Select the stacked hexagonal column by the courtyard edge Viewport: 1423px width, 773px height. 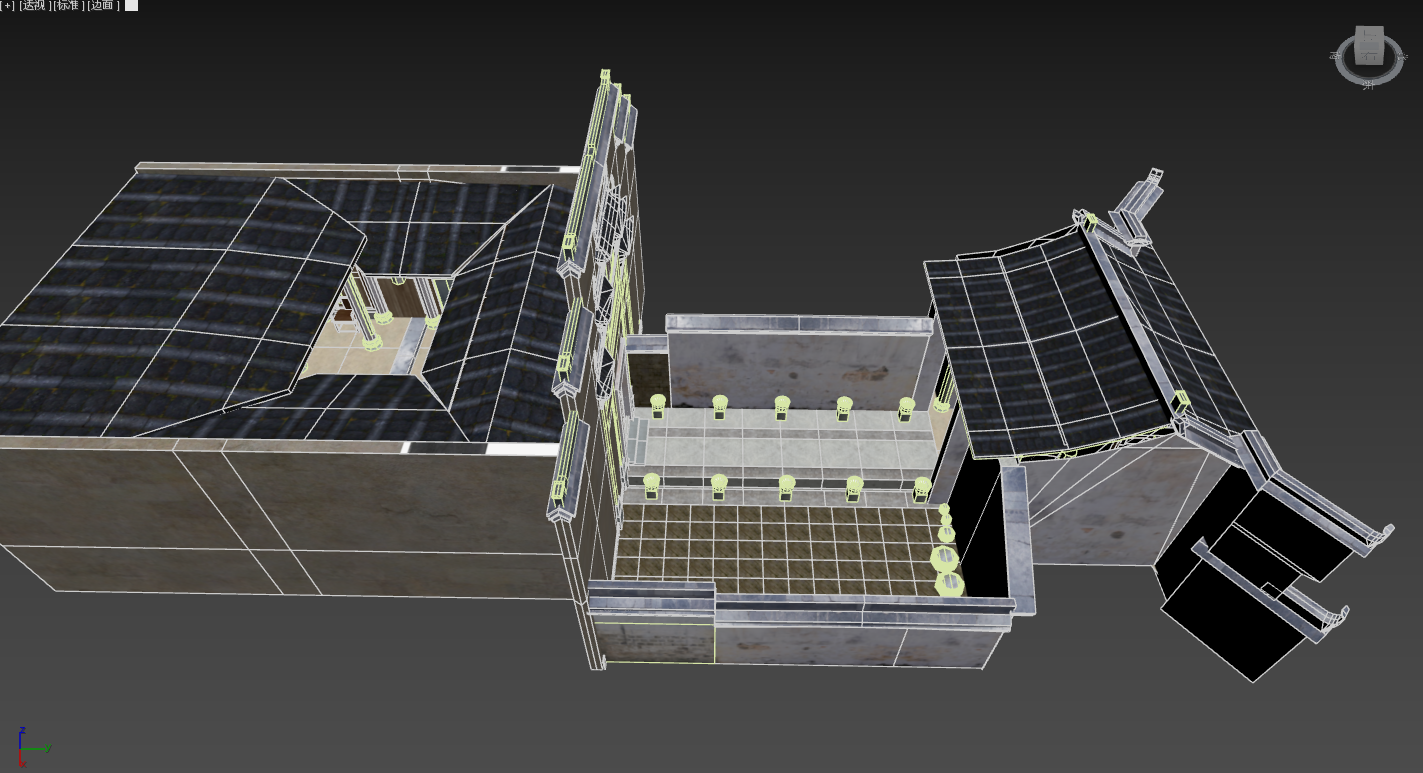coord(945,560)
